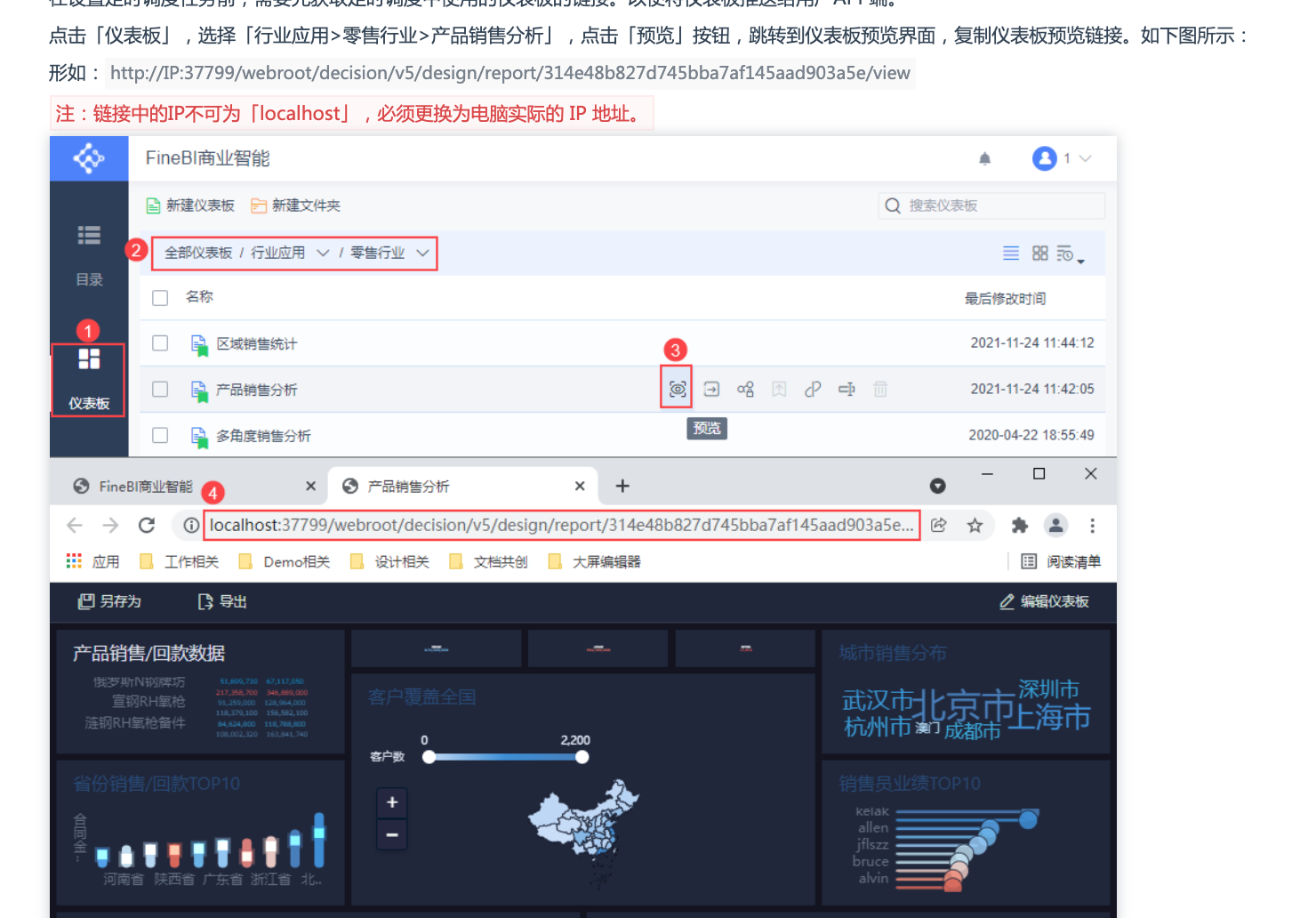Open the browser three-dot menu
The height and width of the screenshot is (918, 1316).
[1092, 526]
